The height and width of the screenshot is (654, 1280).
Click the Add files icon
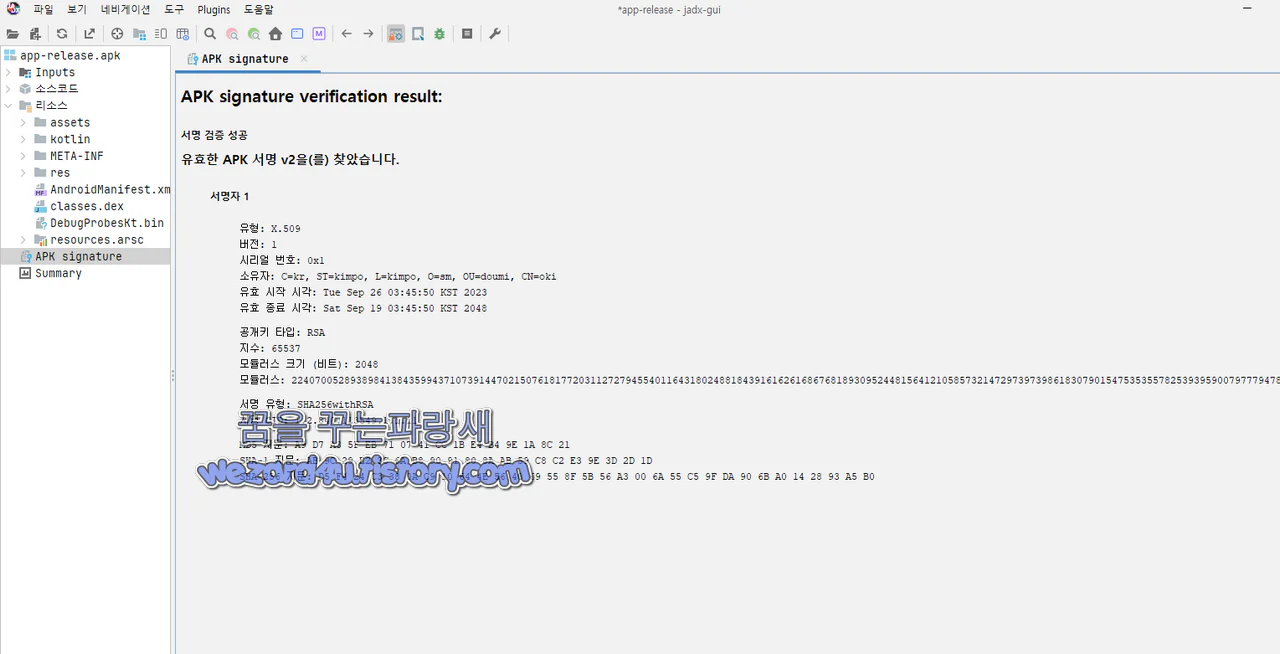(x=35, y=34)
